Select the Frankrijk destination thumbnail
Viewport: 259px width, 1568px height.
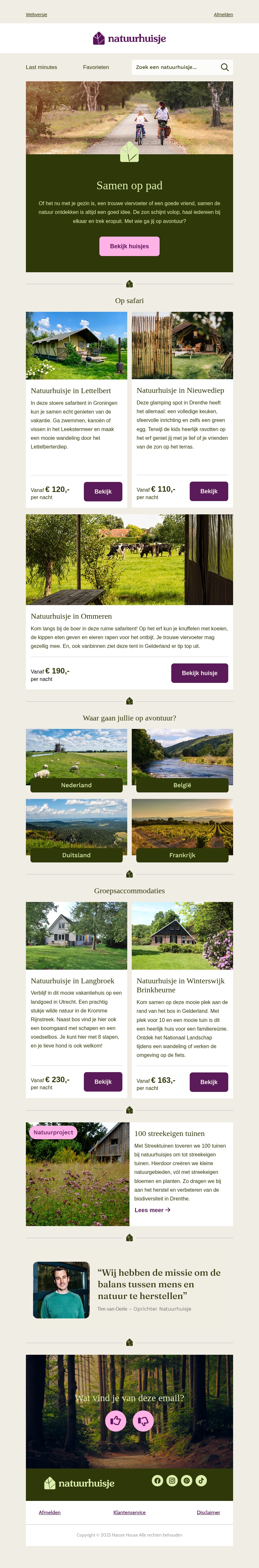coord(182,830)
